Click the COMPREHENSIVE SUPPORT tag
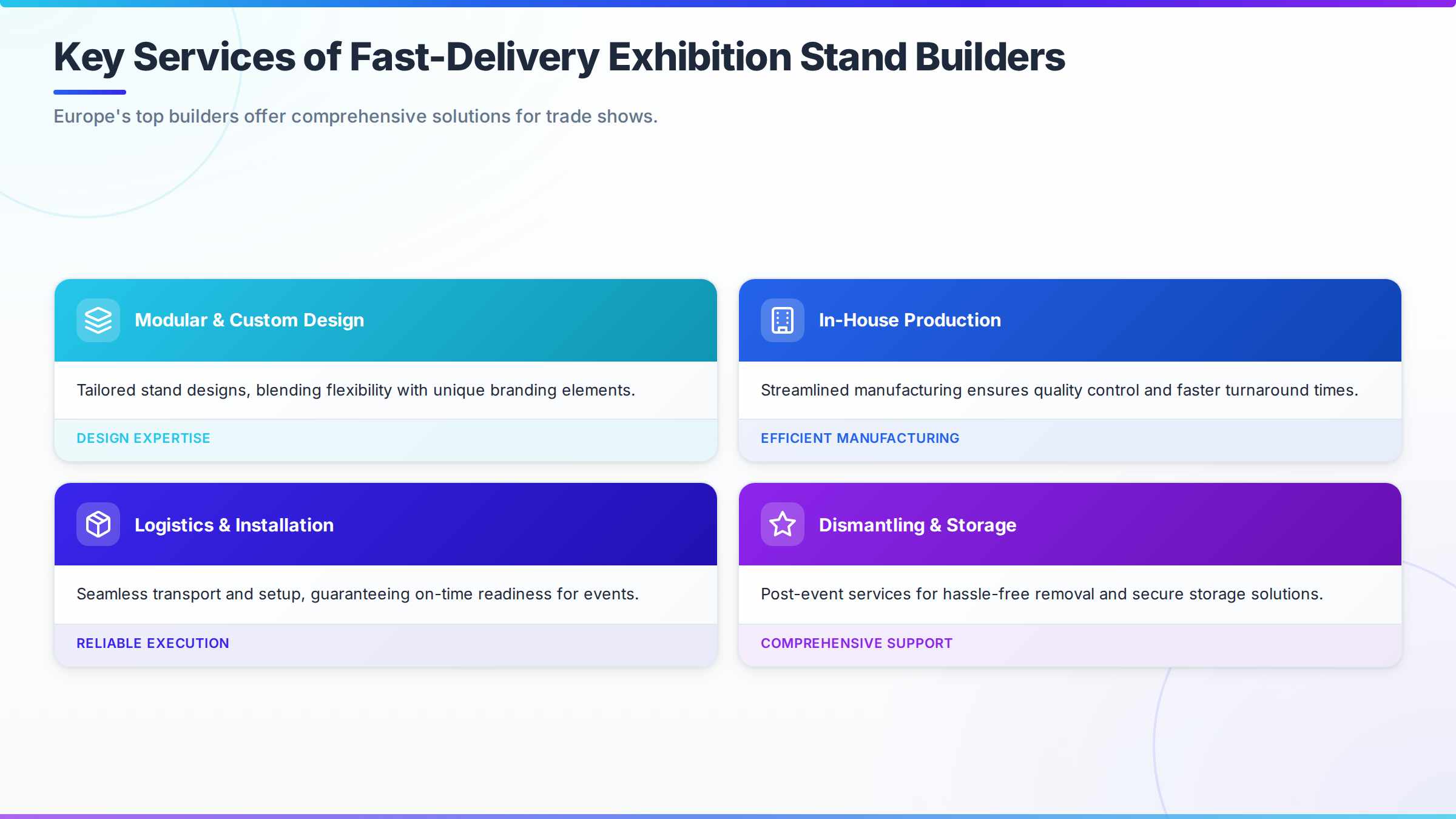The height and width of the screenshot is (819, 1456). (857, 643)
